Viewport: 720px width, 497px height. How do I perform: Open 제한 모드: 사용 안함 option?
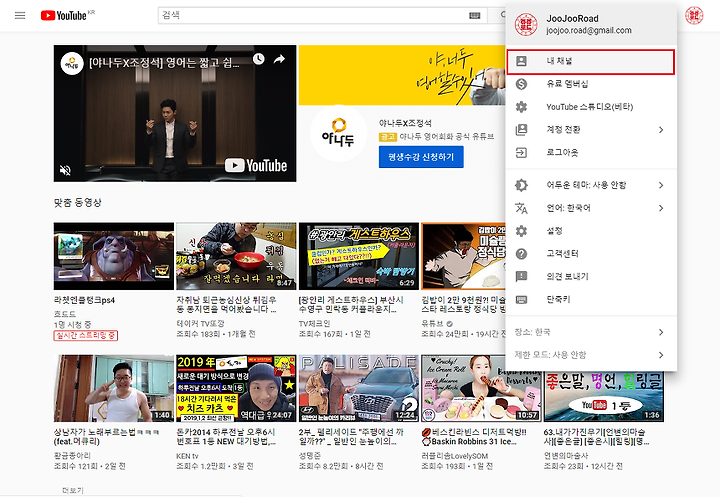click(591, 355)
